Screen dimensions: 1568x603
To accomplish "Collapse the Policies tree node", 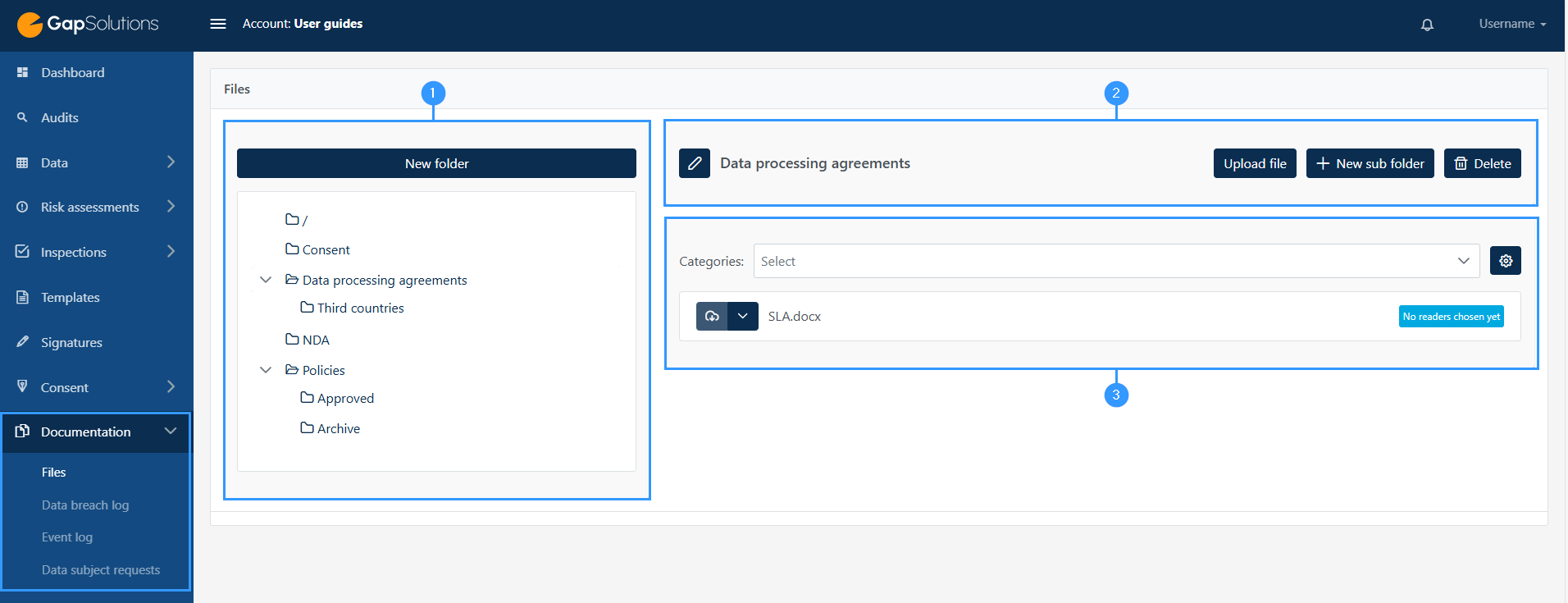I will (x=266, y=370).
